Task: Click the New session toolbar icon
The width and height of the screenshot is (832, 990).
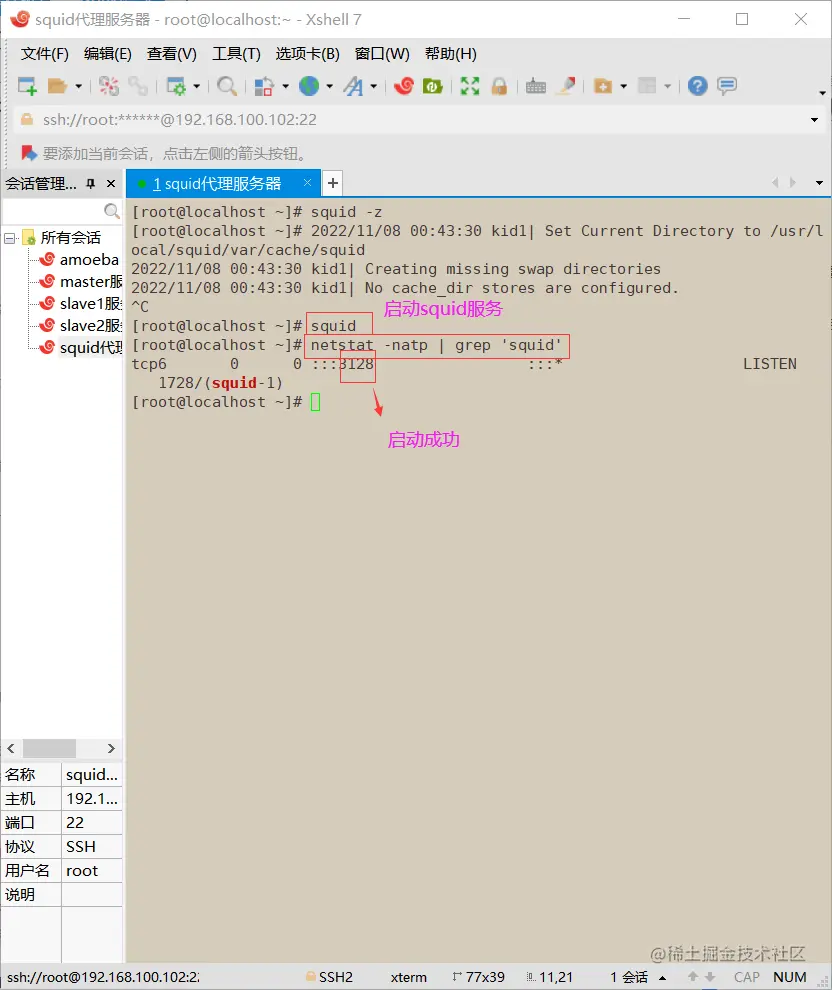Action: (x=27, y=86)
